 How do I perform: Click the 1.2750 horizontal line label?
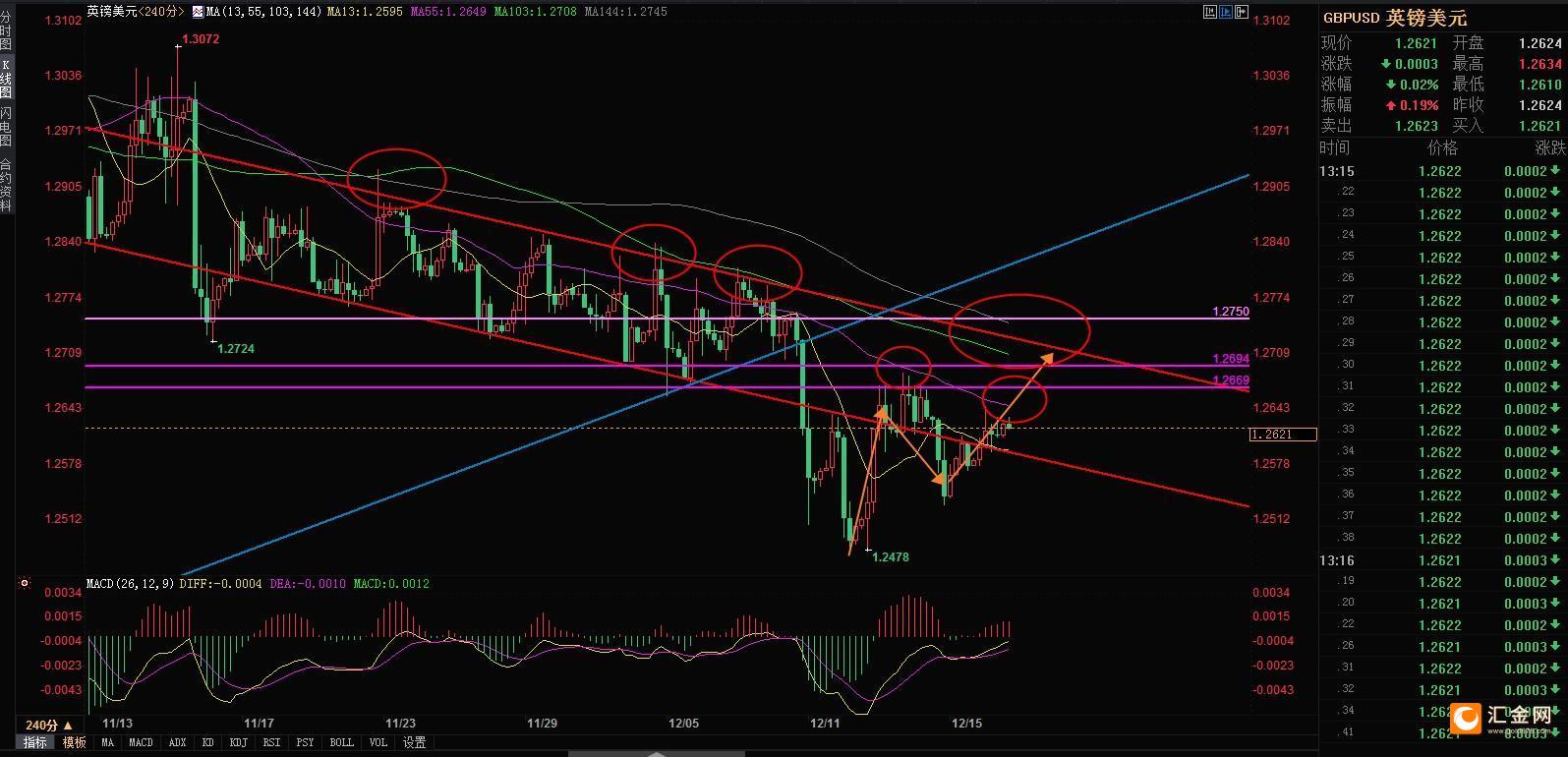[1230, 312]
